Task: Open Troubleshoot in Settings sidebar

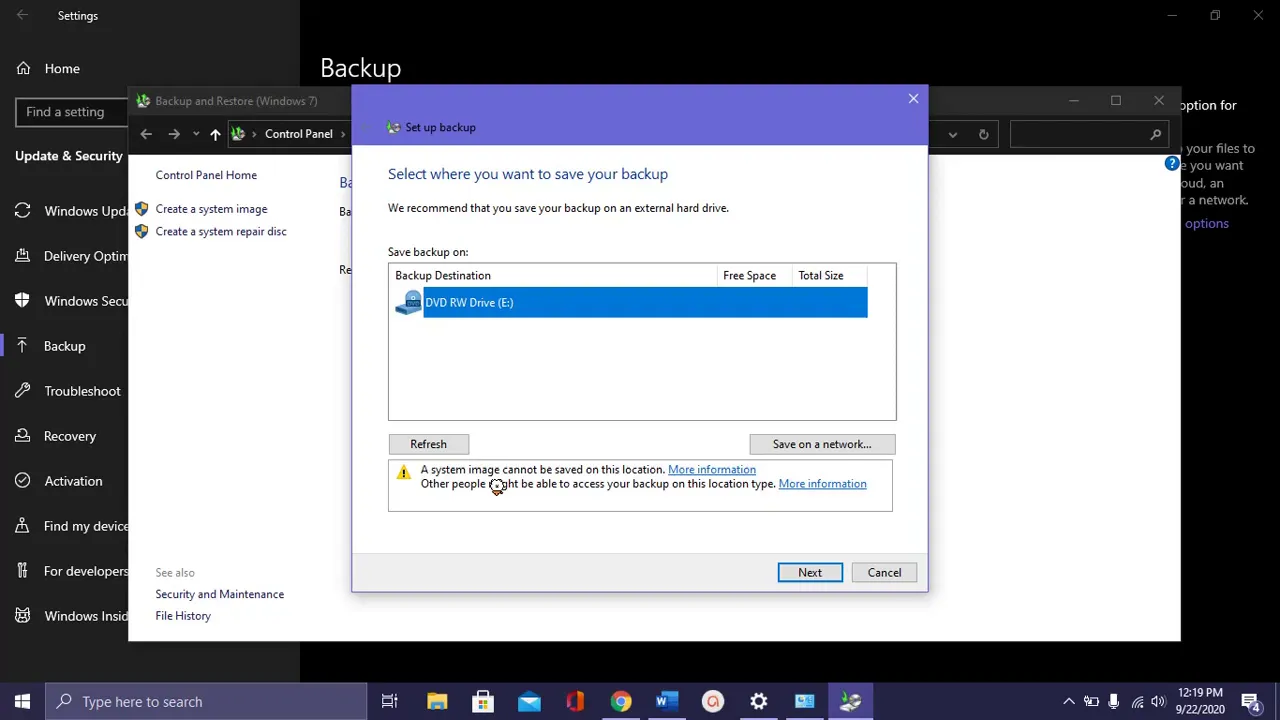Action: (x=64, y=391)
